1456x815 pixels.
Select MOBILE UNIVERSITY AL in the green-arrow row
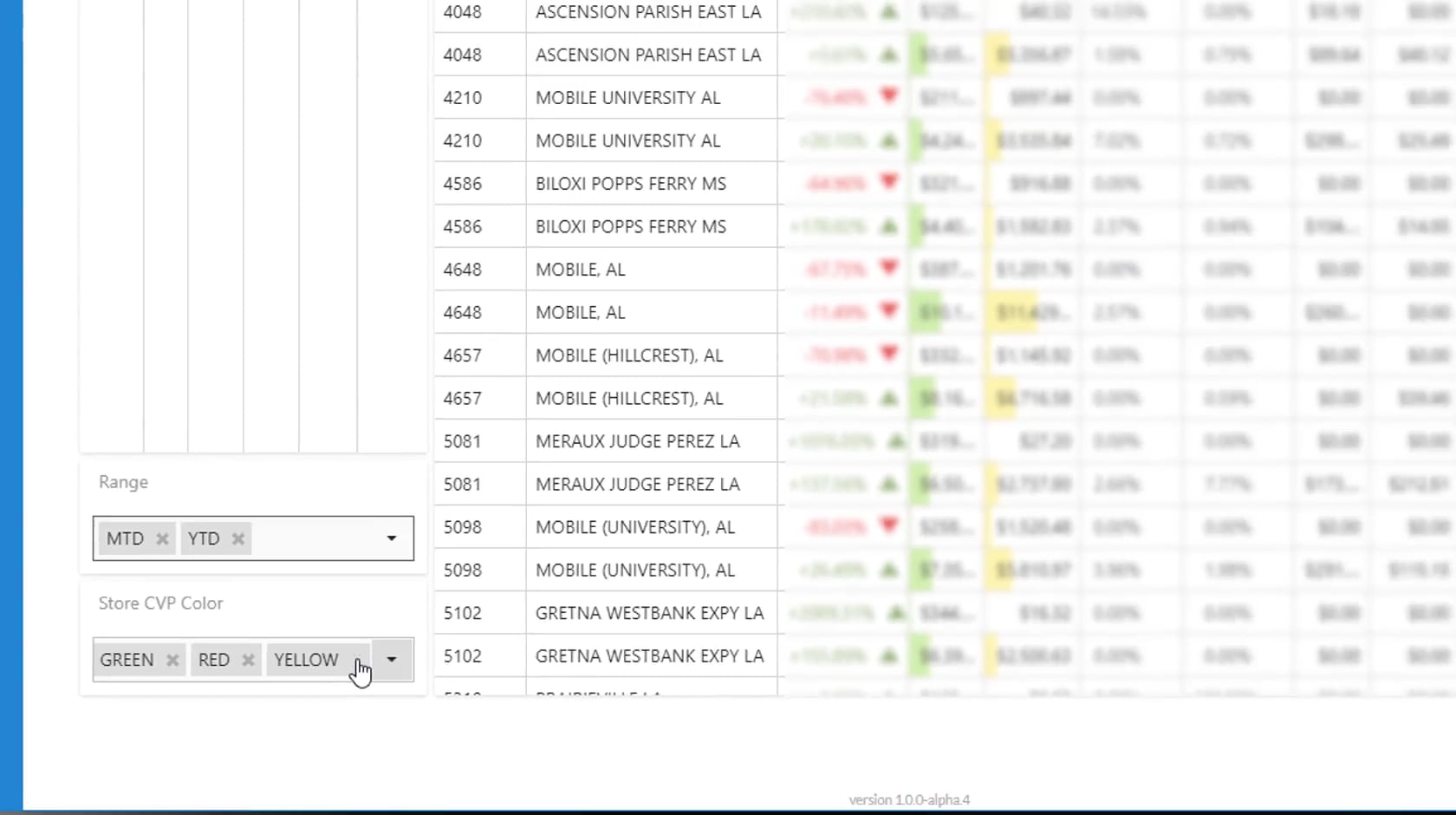point(627,140)
